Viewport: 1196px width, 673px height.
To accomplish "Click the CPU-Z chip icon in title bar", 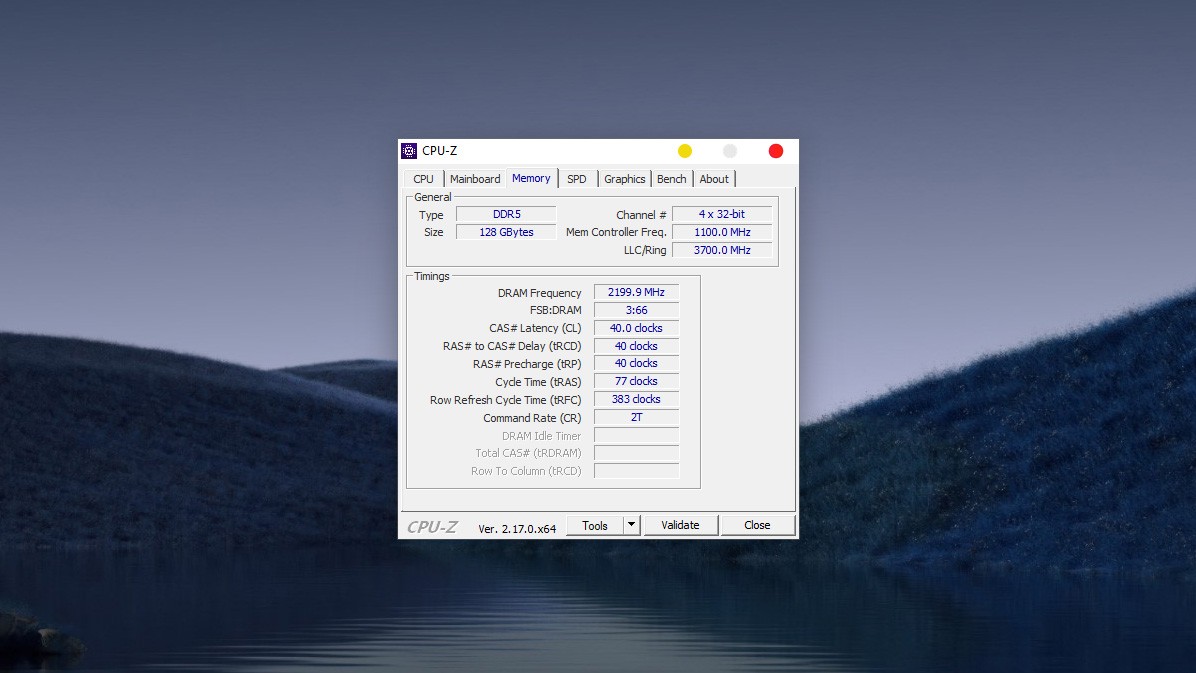I will coord(409,151).
